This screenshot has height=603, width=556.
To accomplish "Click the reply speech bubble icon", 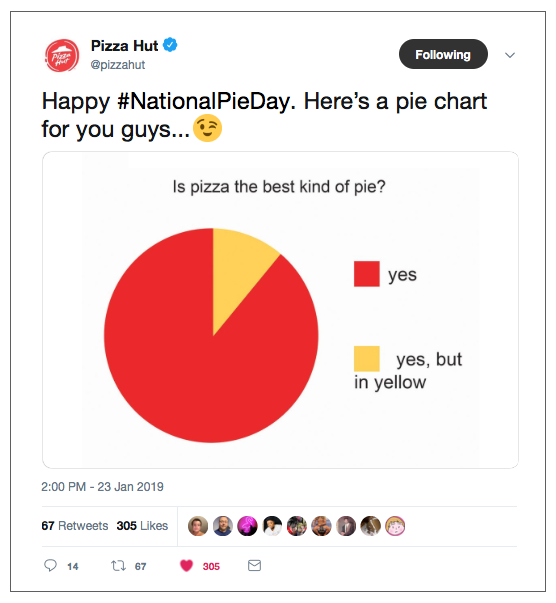I will (50, 565).
